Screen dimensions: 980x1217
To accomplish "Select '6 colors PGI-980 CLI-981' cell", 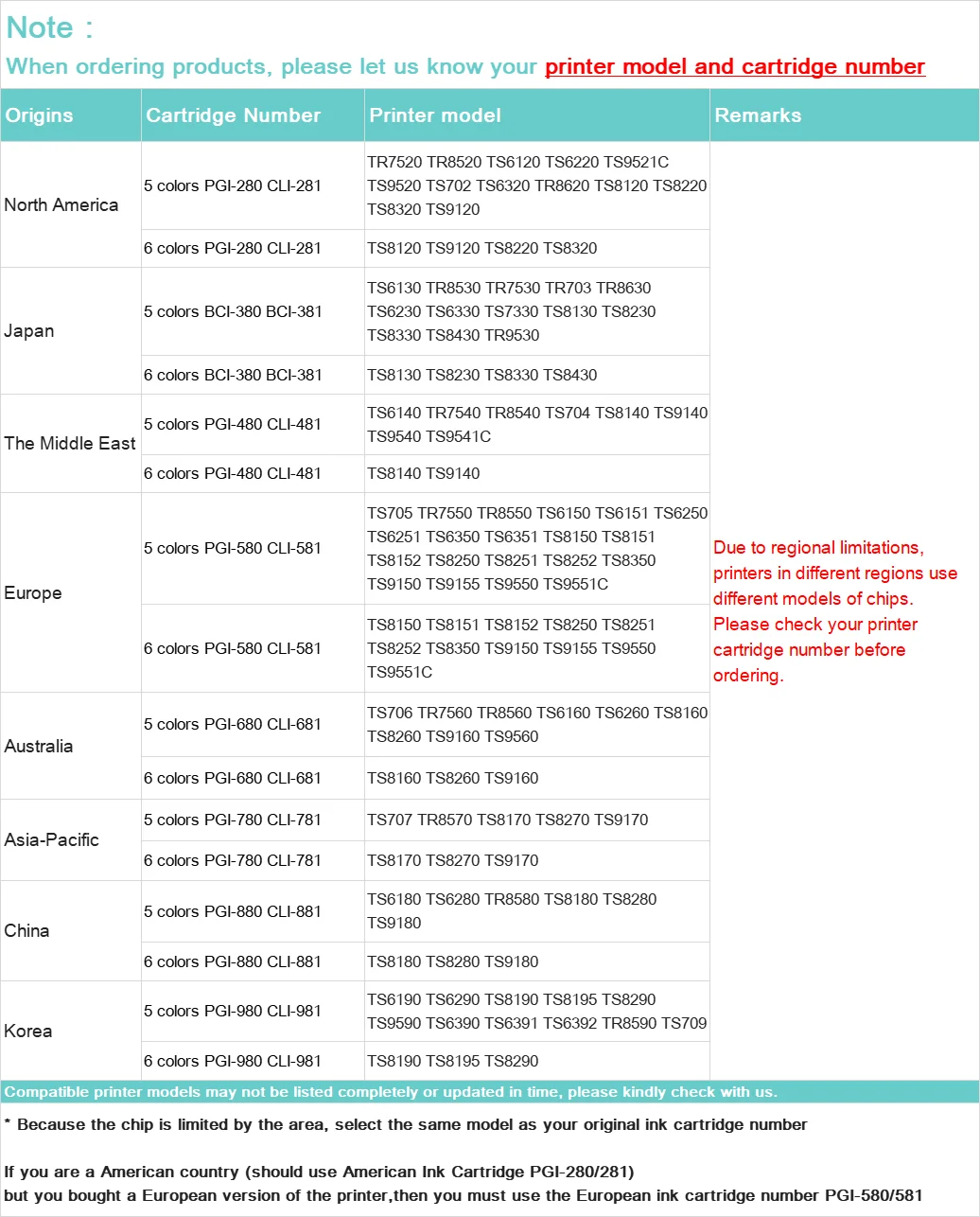I will [x=253, y=1061].
